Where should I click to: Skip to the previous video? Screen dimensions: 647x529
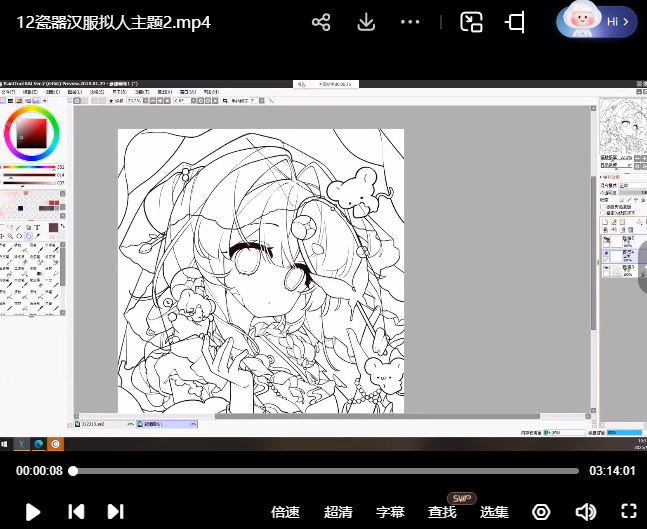coord(76,512)
